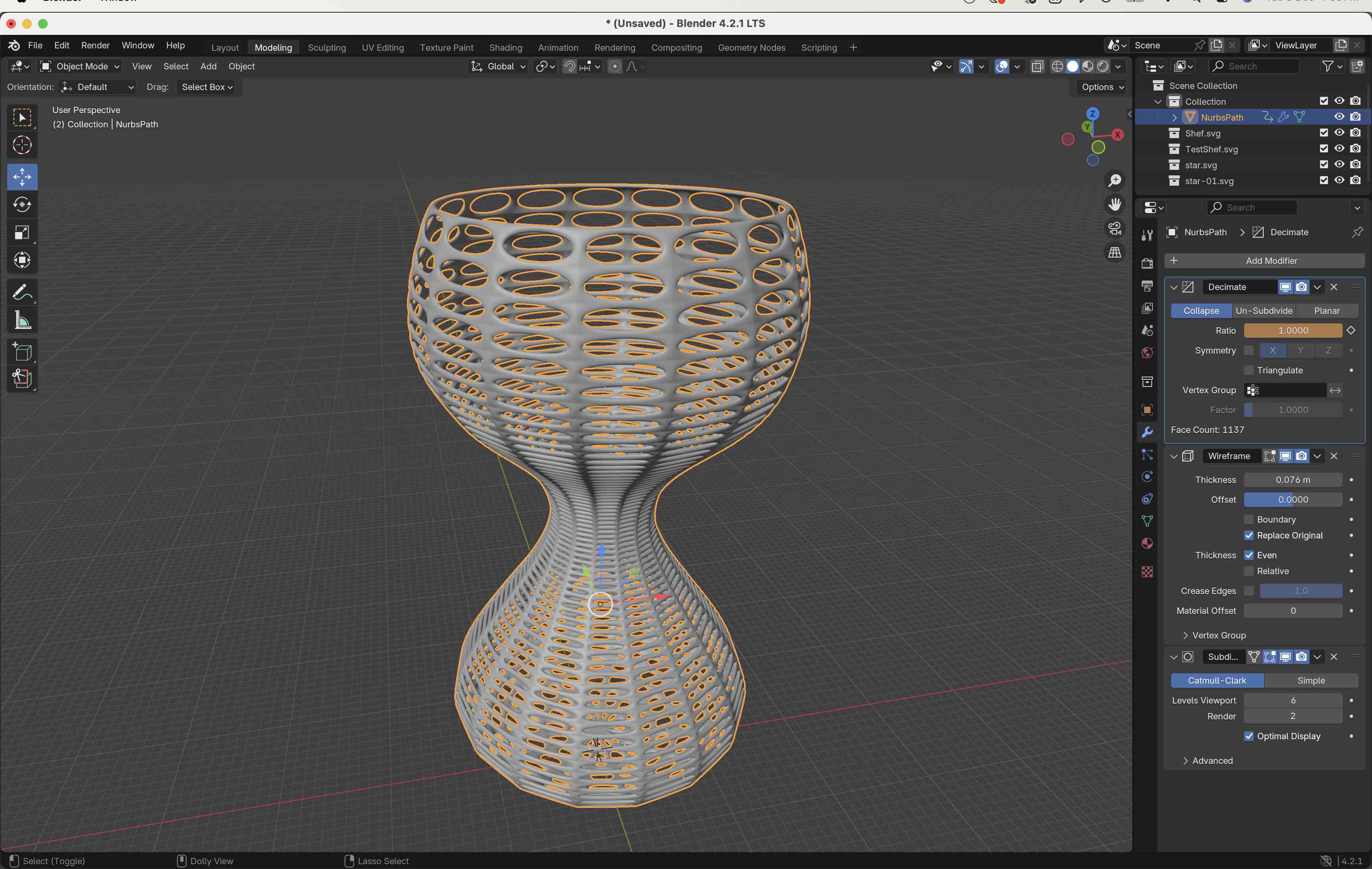The height and width of the screenshot is (869, 1372).
Task: Click the pan view hand icon
Action: [x=1114, y=204]
